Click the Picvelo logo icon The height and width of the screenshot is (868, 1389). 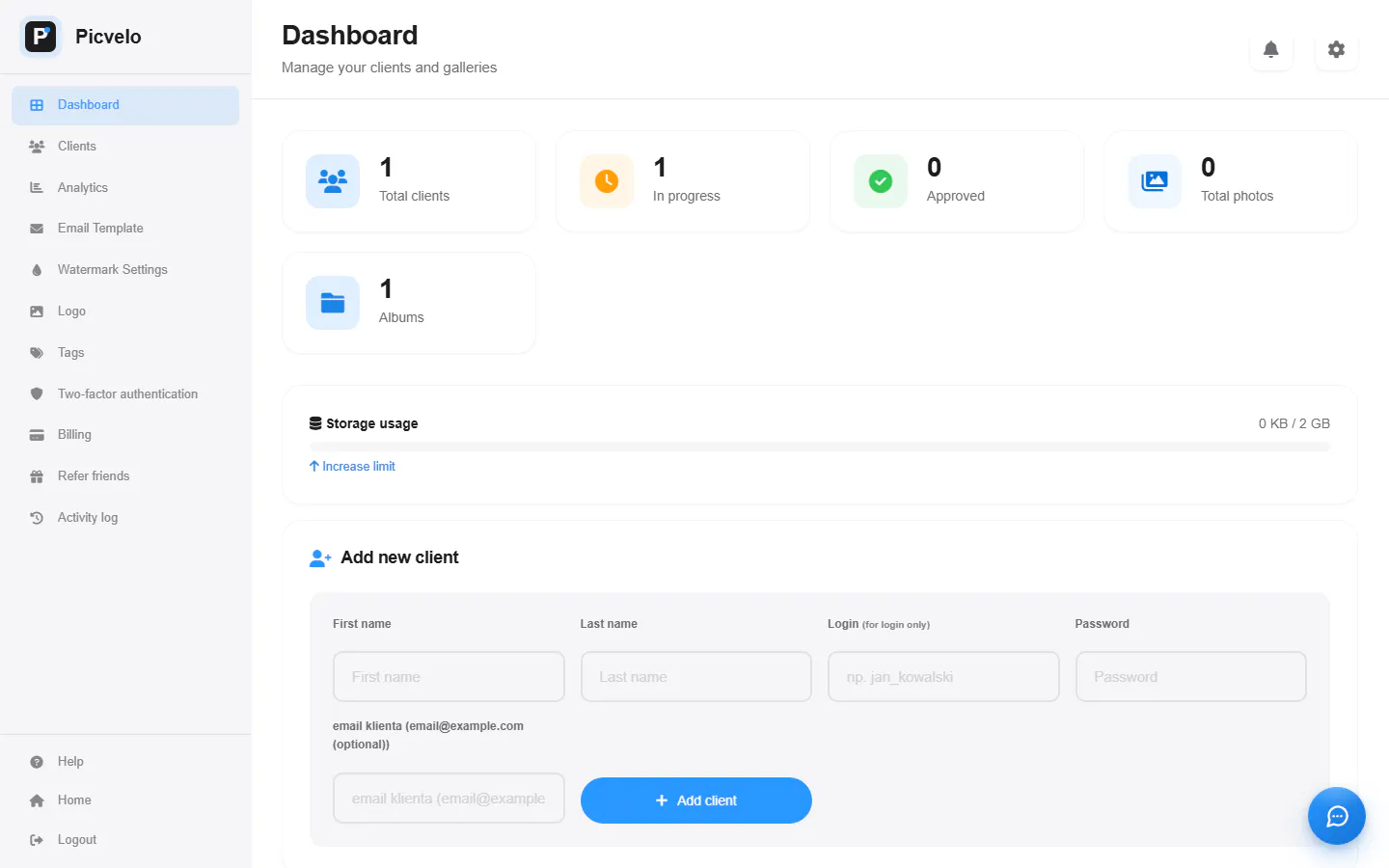click(x=41, y=37)
